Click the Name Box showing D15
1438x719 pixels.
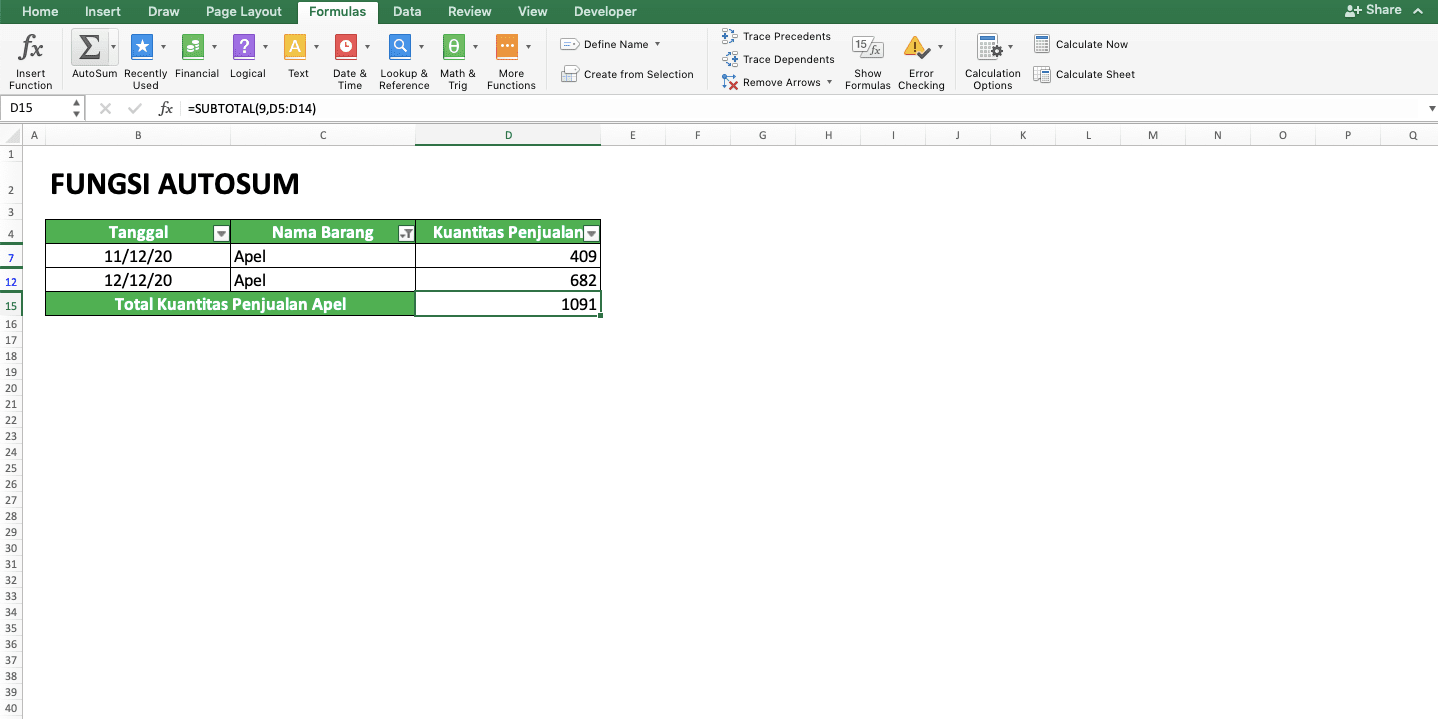tap(38, 108)
